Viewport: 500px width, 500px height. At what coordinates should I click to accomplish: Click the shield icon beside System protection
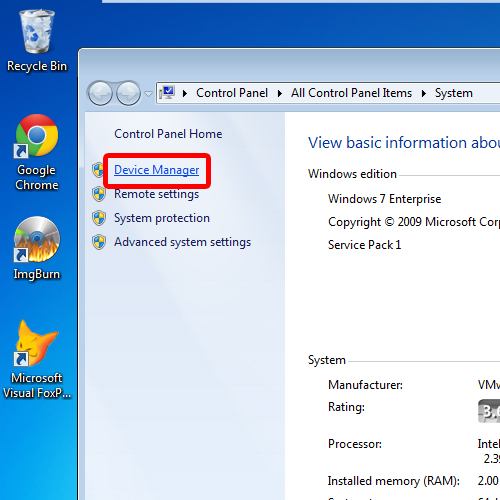tap(99, 218)
